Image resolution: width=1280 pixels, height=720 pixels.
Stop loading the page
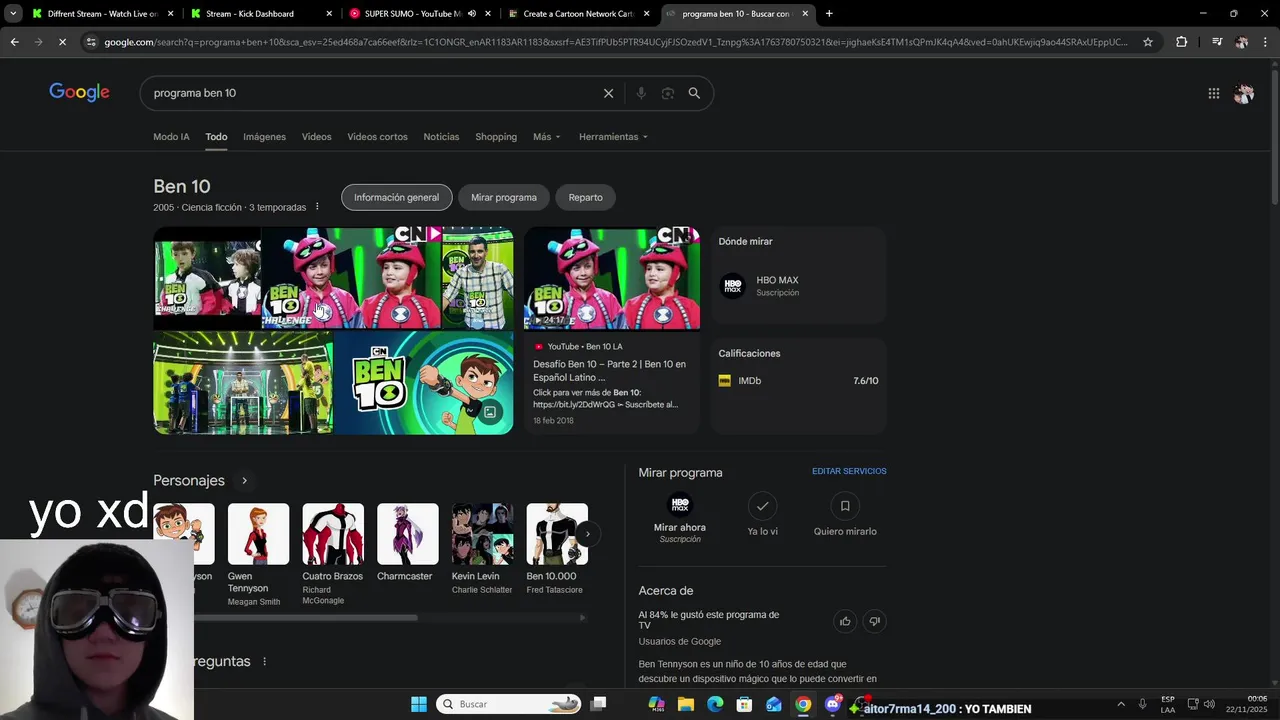click(62, 42)
